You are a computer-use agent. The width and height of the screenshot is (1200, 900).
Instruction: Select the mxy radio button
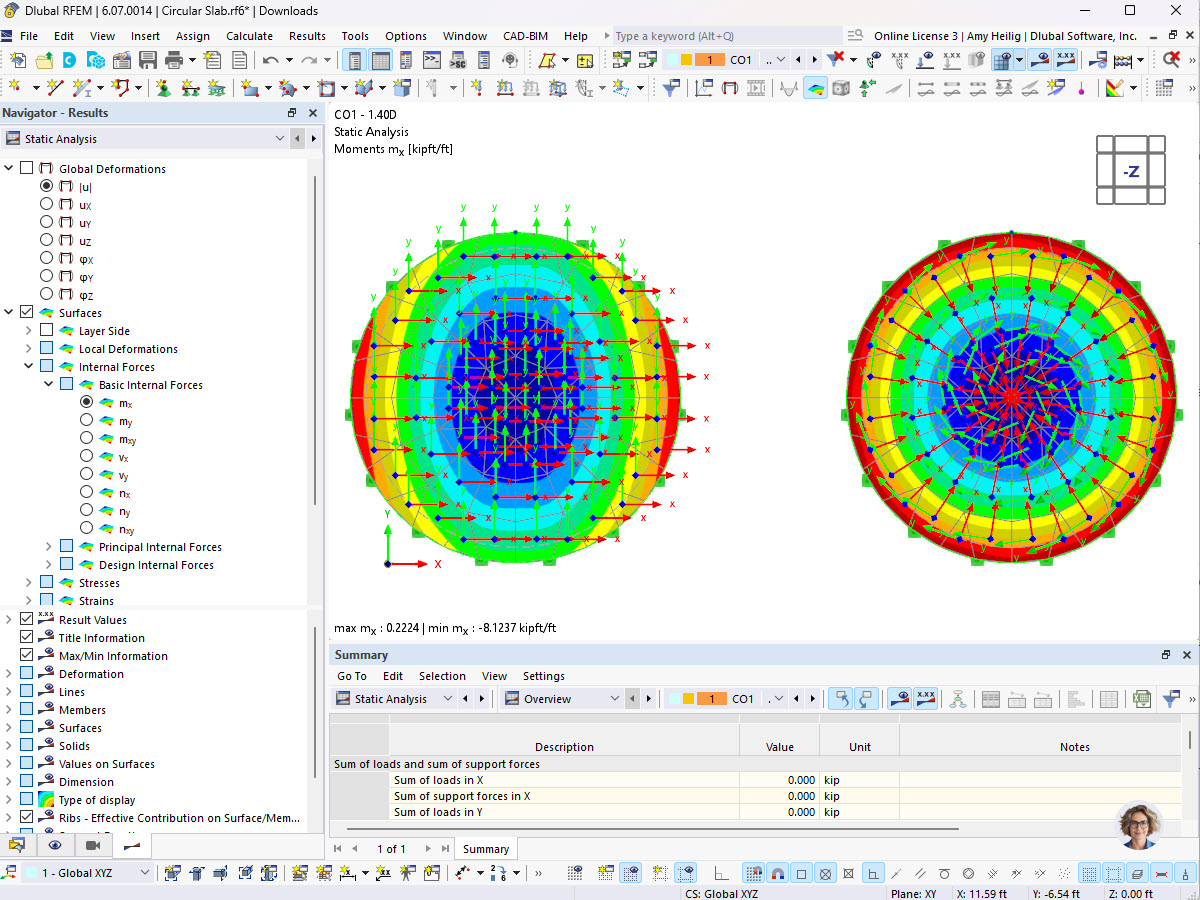(x=86, y=438)
